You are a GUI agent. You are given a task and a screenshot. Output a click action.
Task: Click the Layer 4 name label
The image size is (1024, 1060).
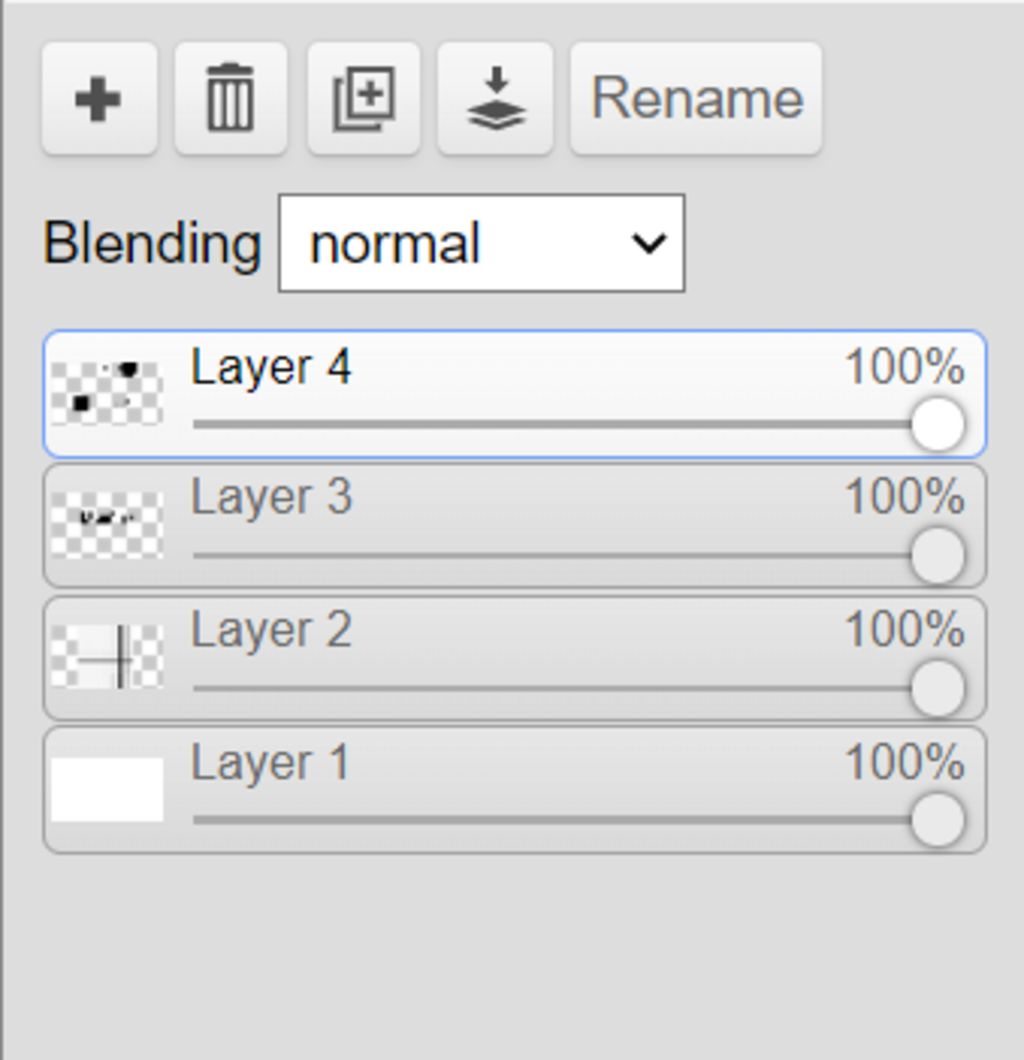(271, 367)
